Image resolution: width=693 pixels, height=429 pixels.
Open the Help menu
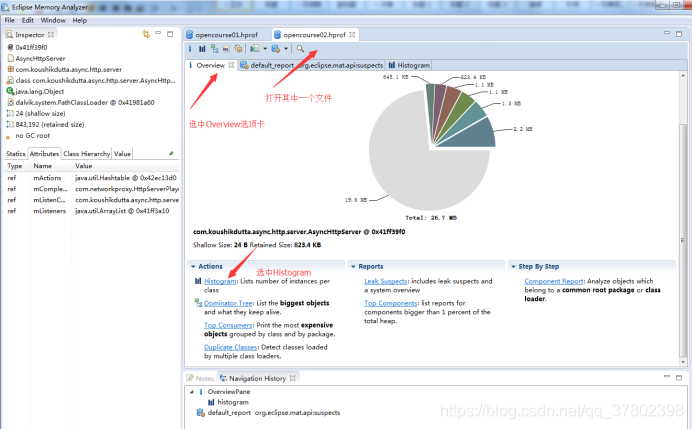click(x=80, y=20)
